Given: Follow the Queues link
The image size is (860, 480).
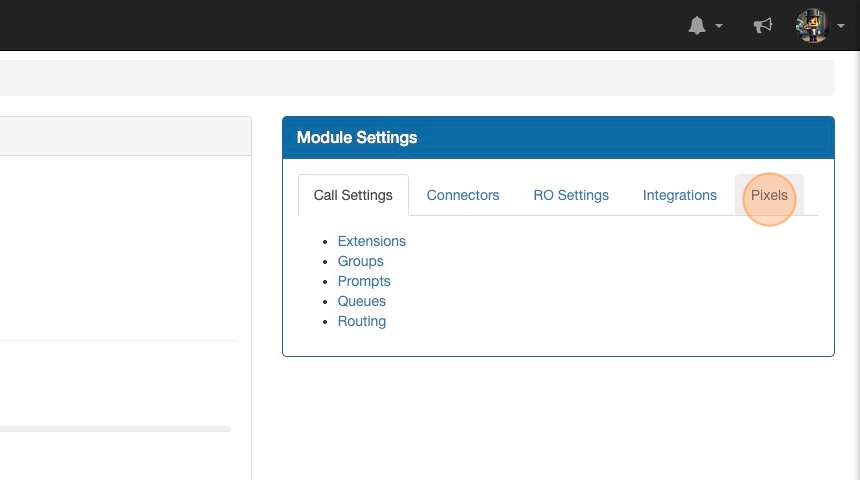Looking at the screenshot, I should point(362,301).
